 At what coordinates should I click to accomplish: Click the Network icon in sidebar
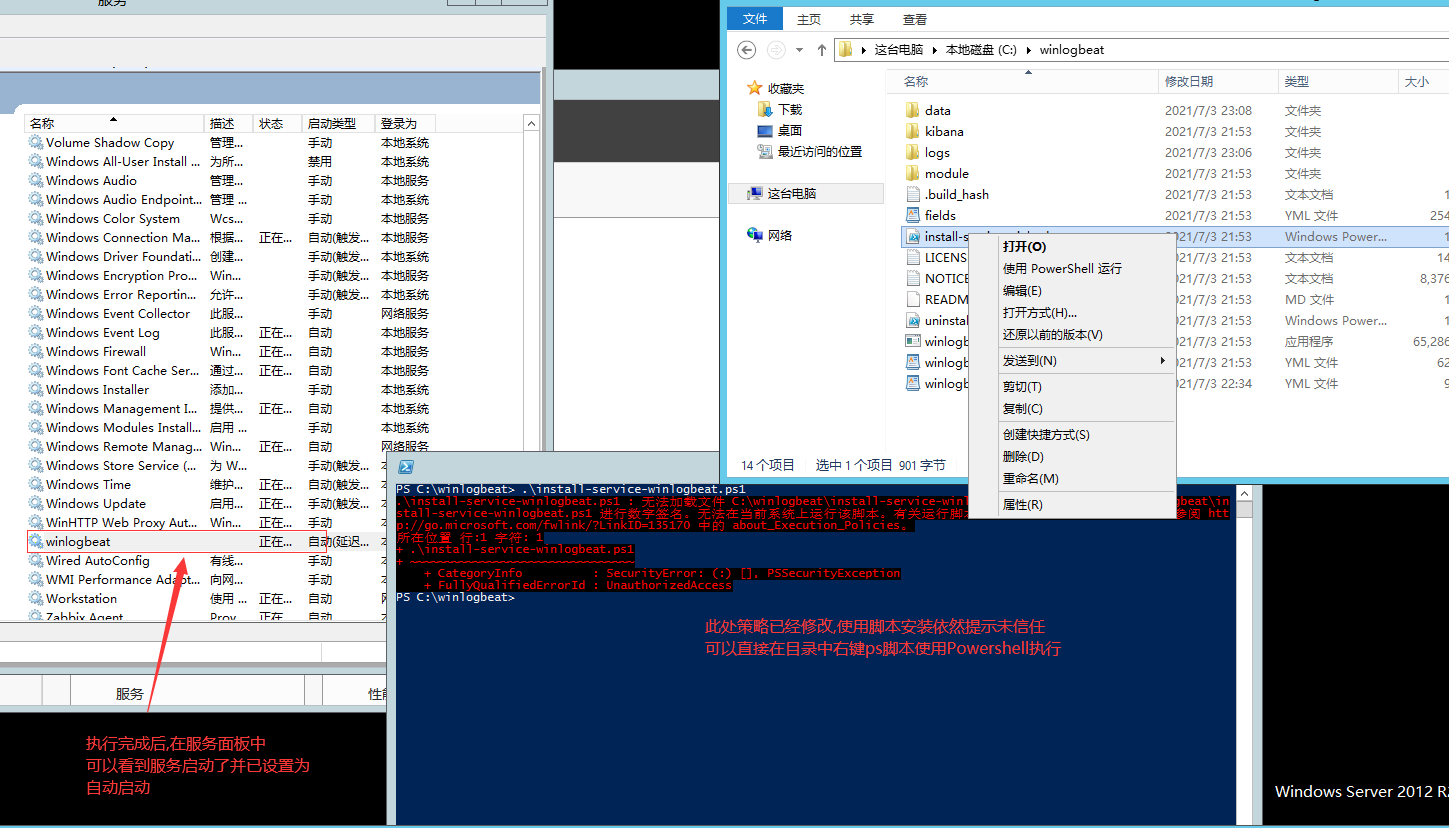tap(755, 235)
